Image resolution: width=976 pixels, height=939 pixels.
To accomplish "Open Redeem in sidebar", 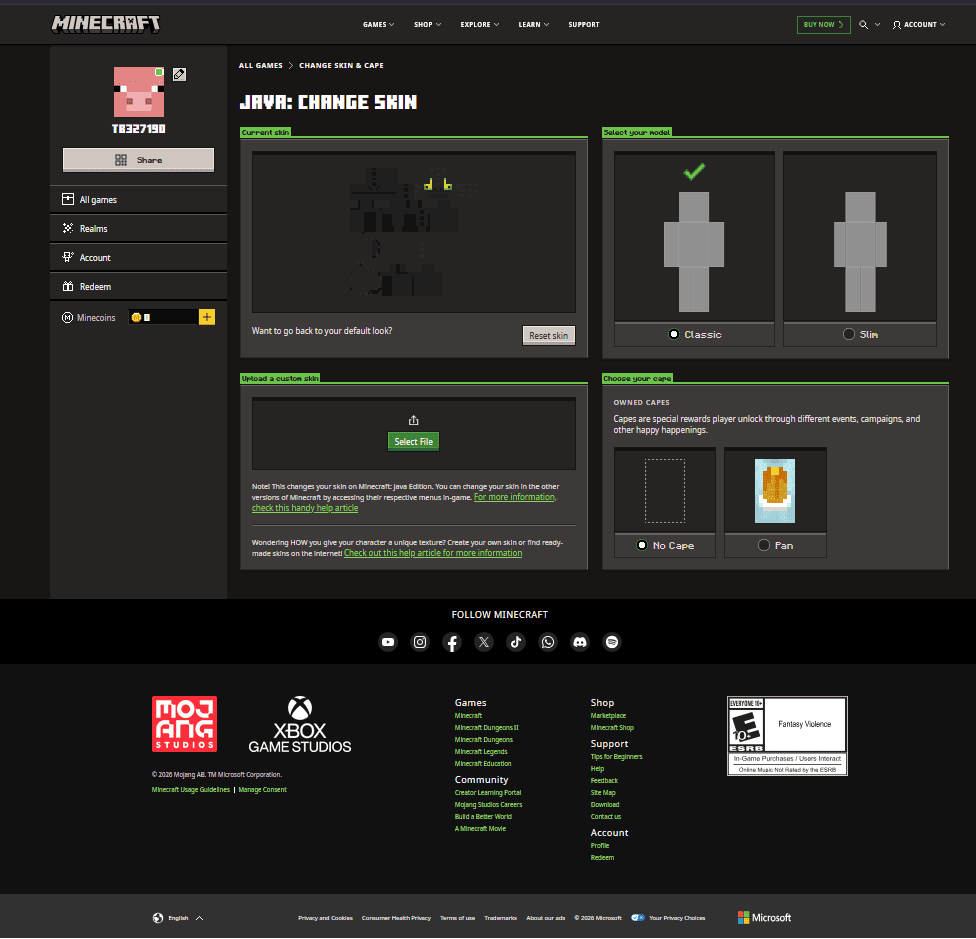I will [x=138, y=287].
